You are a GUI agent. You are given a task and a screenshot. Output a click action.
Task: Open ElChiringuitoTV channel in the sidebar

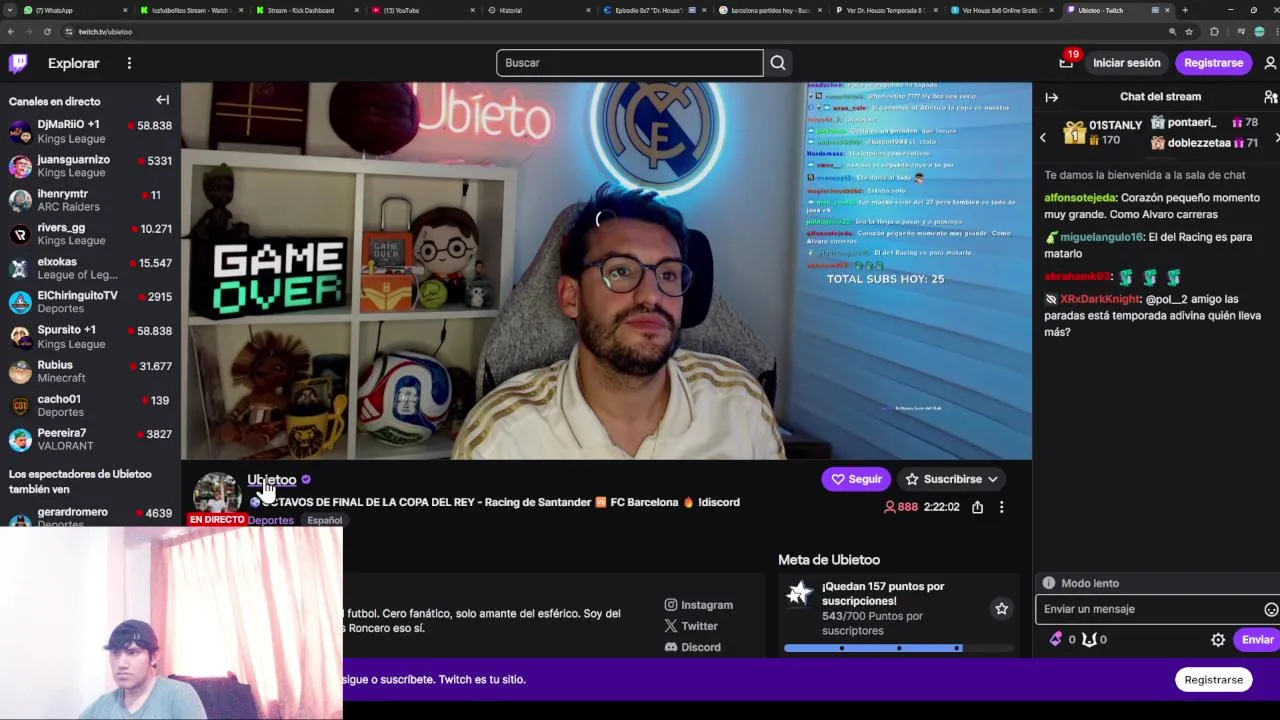90,302
